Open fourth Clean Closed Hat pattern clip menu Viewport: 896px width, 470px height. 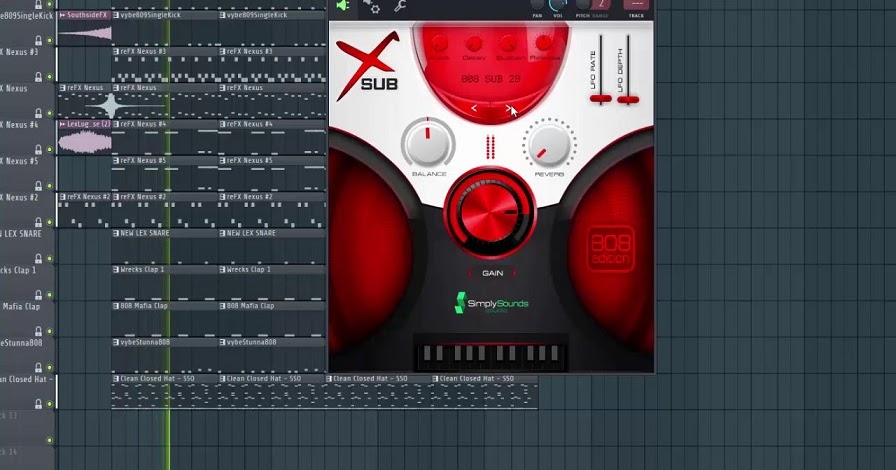click(435, 379)
